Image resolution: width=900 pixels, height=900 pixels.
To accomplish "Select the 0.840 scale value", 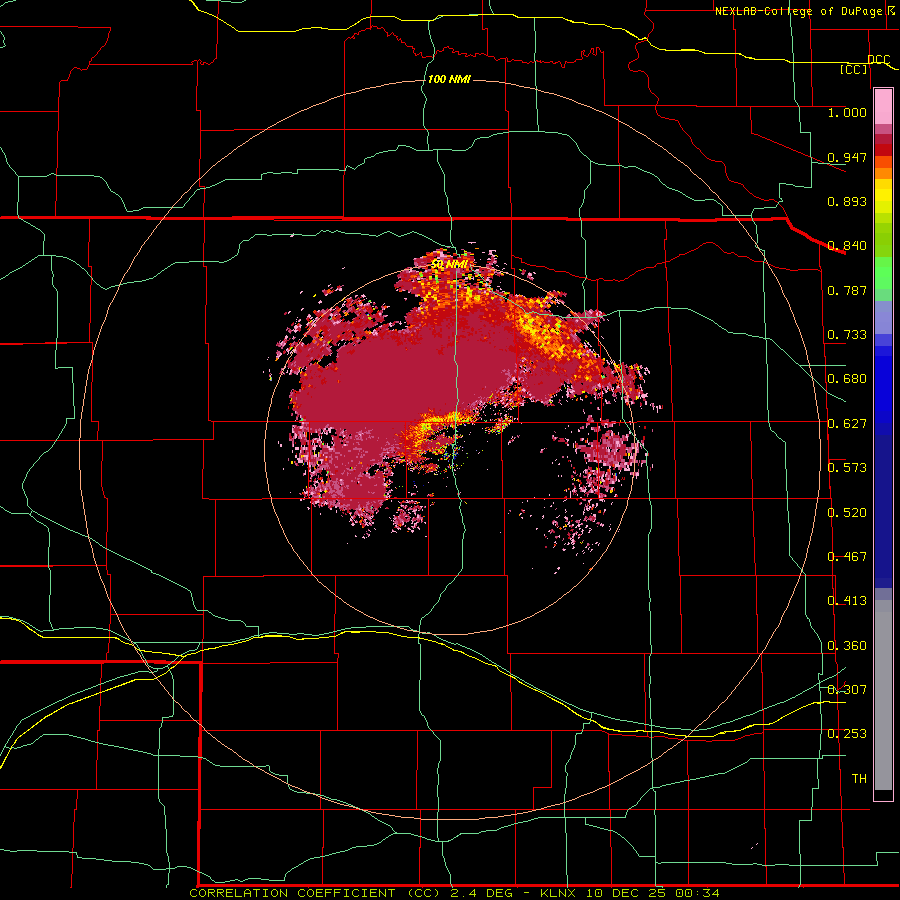I will pos(847,246).
